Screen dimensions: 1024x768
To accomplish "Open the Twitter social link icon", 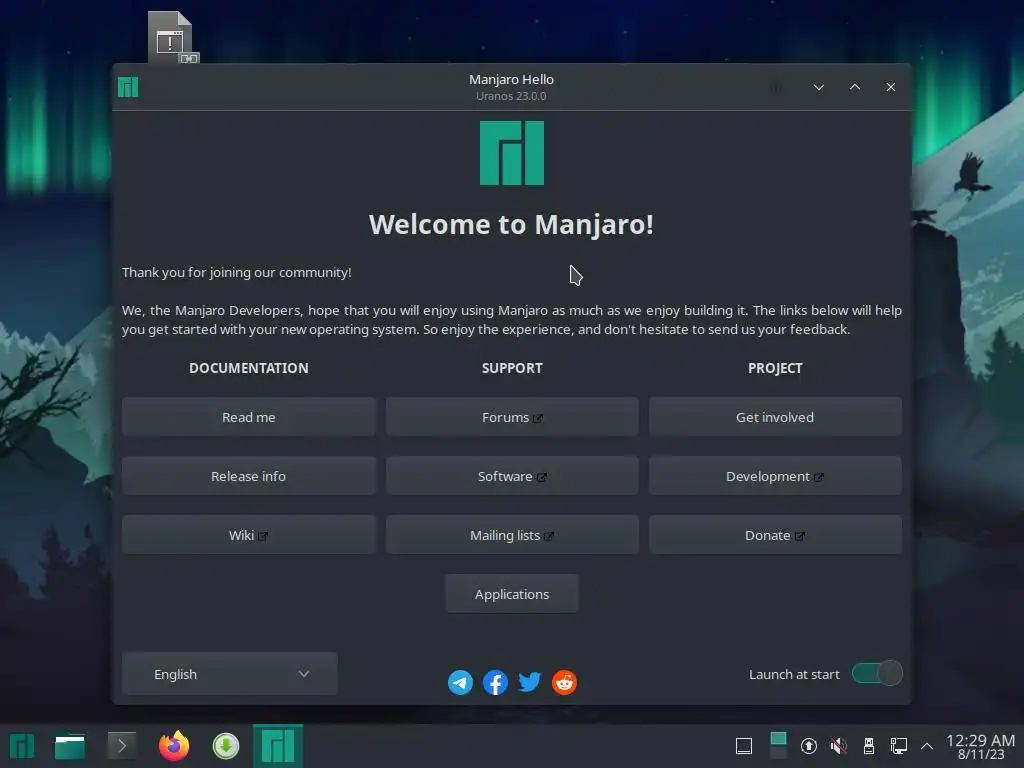I will (530, 682).
